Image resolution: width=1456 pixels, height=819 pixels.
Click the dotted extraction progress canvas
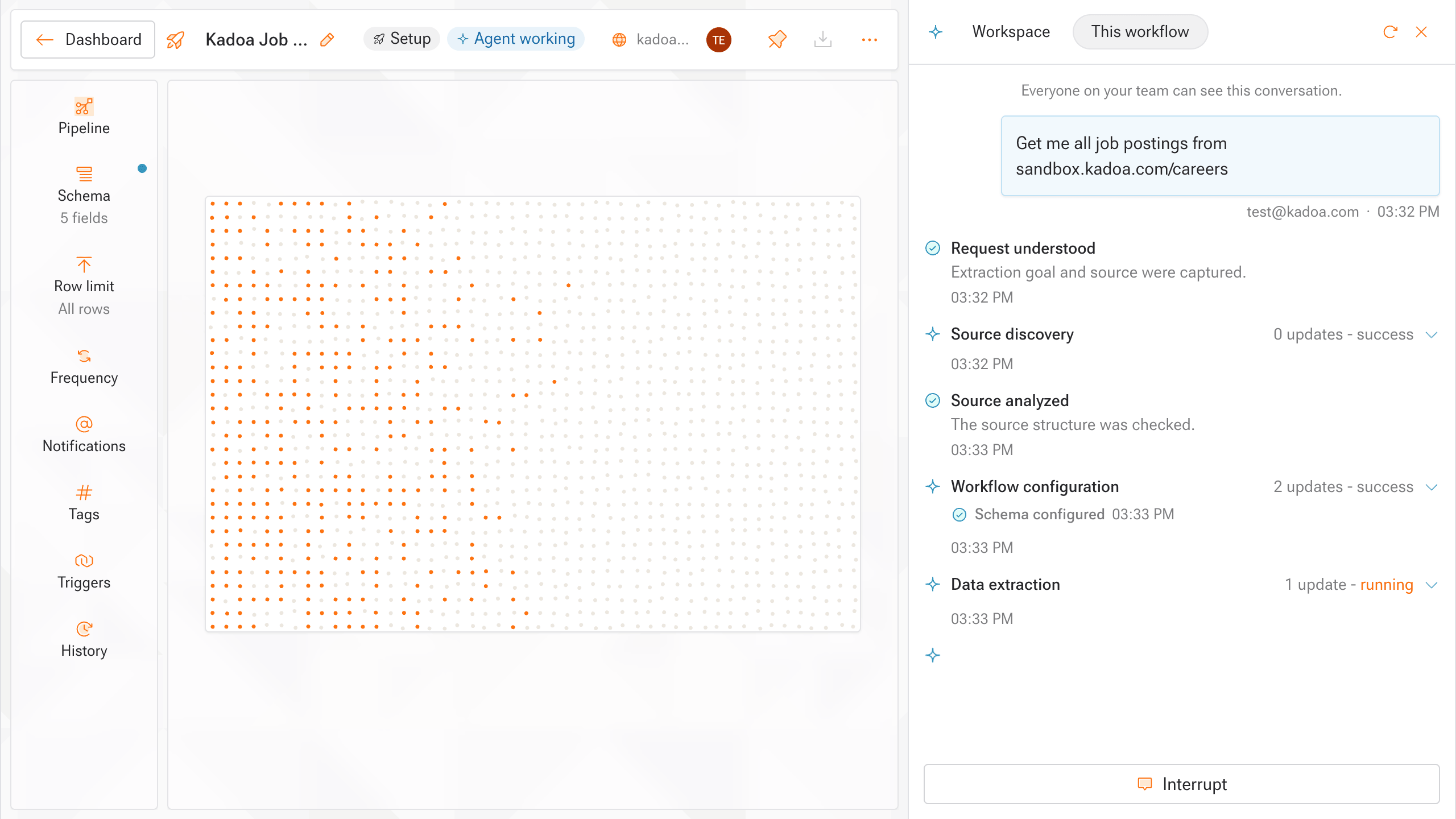point(532,414)
